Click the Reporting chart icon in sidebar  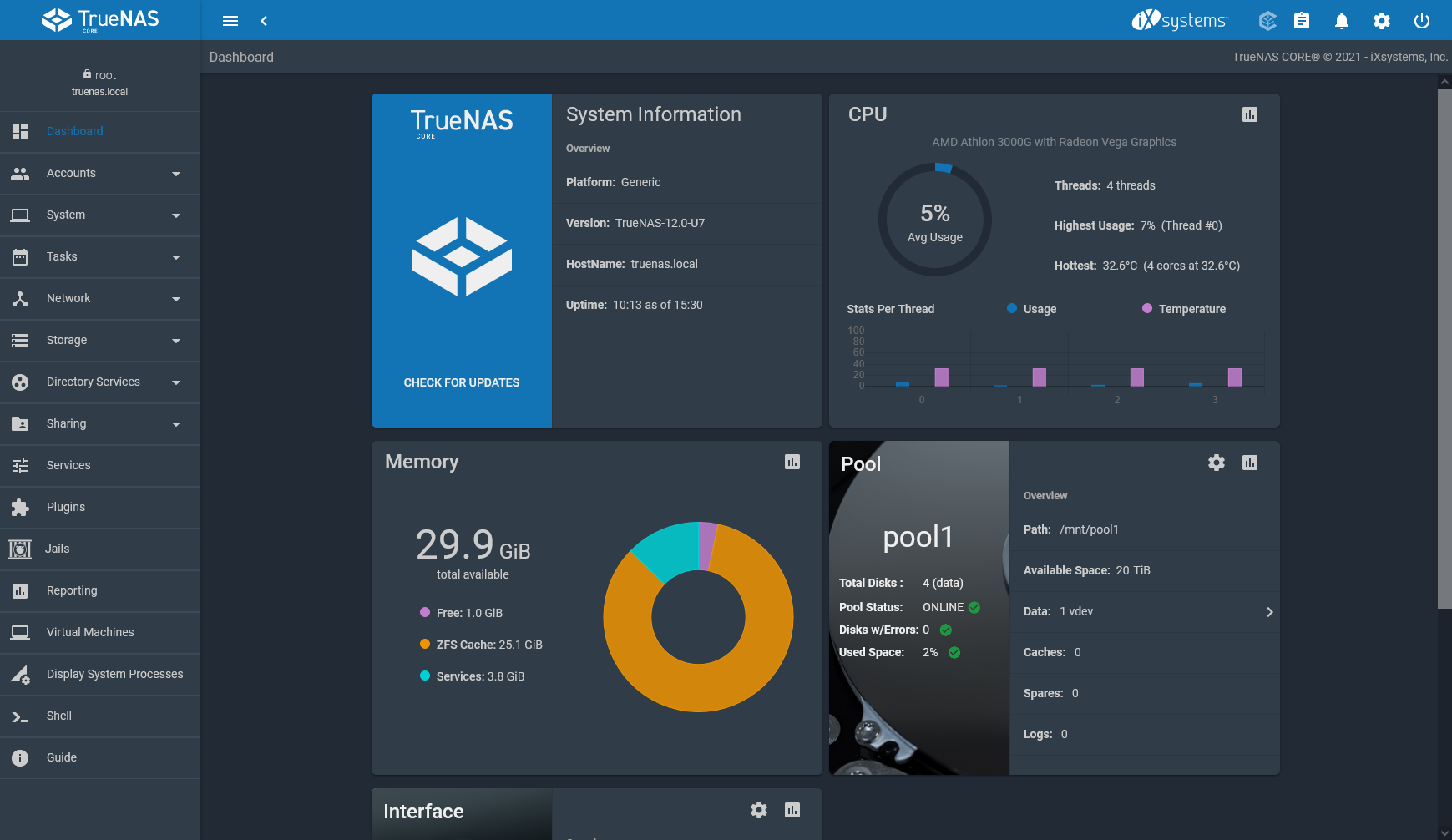click(x=20, y=591)
